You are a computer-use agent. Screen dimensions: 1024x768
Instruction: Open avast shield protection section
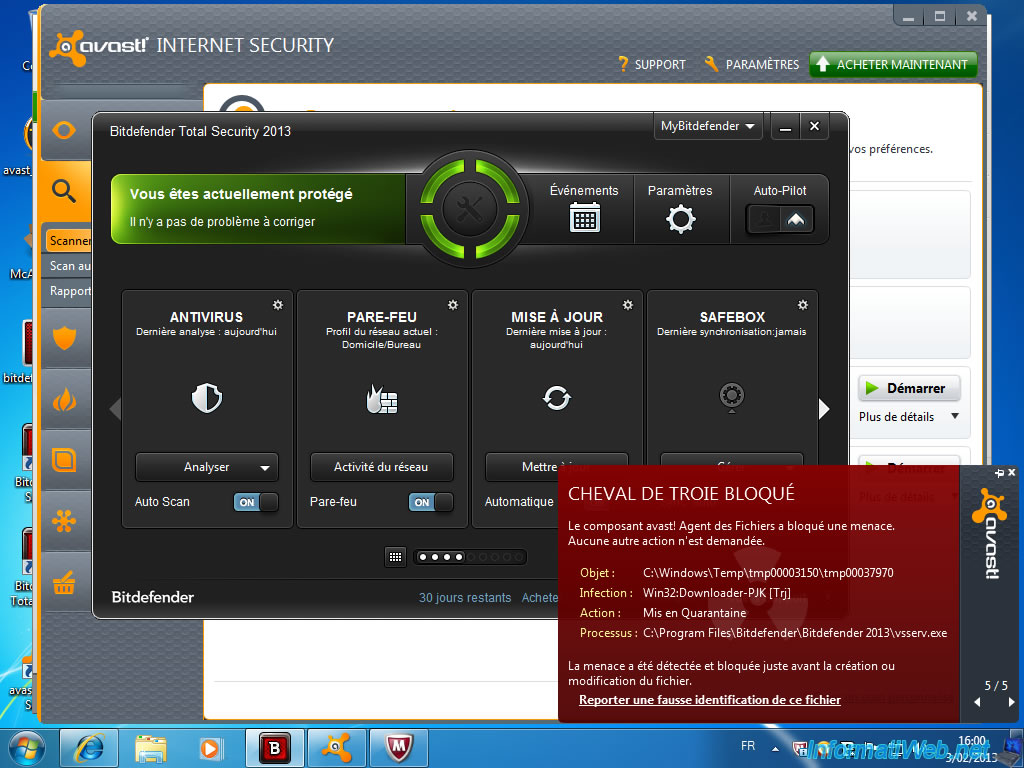pyautogui.click(x=64, y=338)
